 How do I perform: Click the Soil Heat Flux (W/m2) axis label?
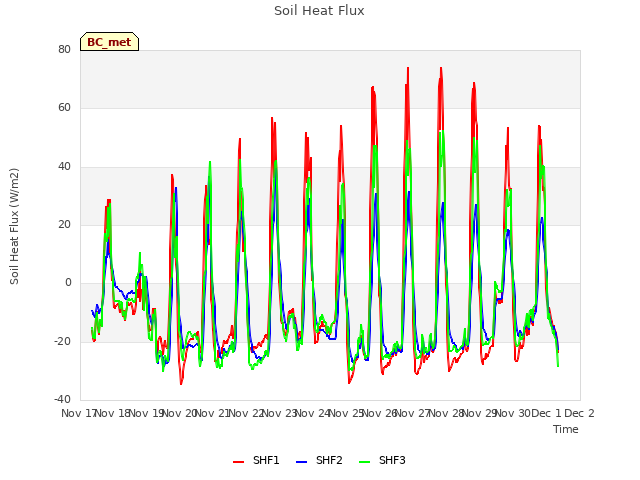[14, 226]
